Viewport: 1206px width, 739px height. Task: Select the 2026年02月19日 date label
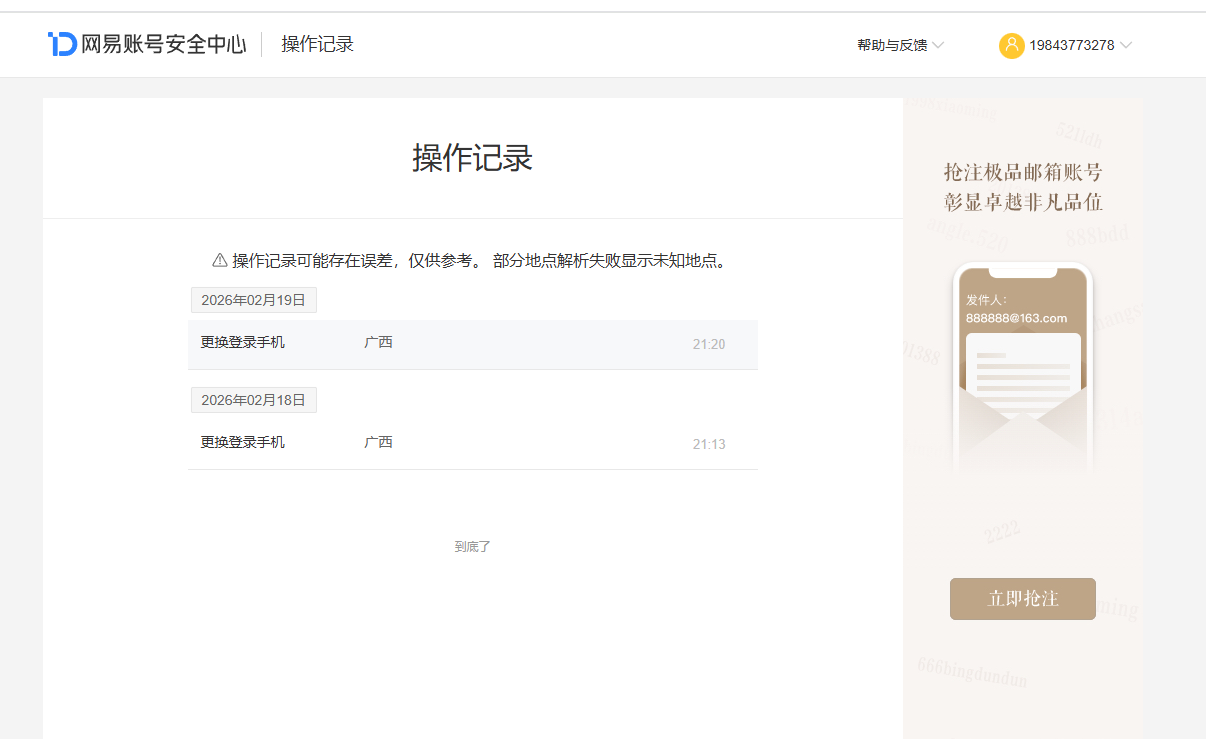point(254,300)
